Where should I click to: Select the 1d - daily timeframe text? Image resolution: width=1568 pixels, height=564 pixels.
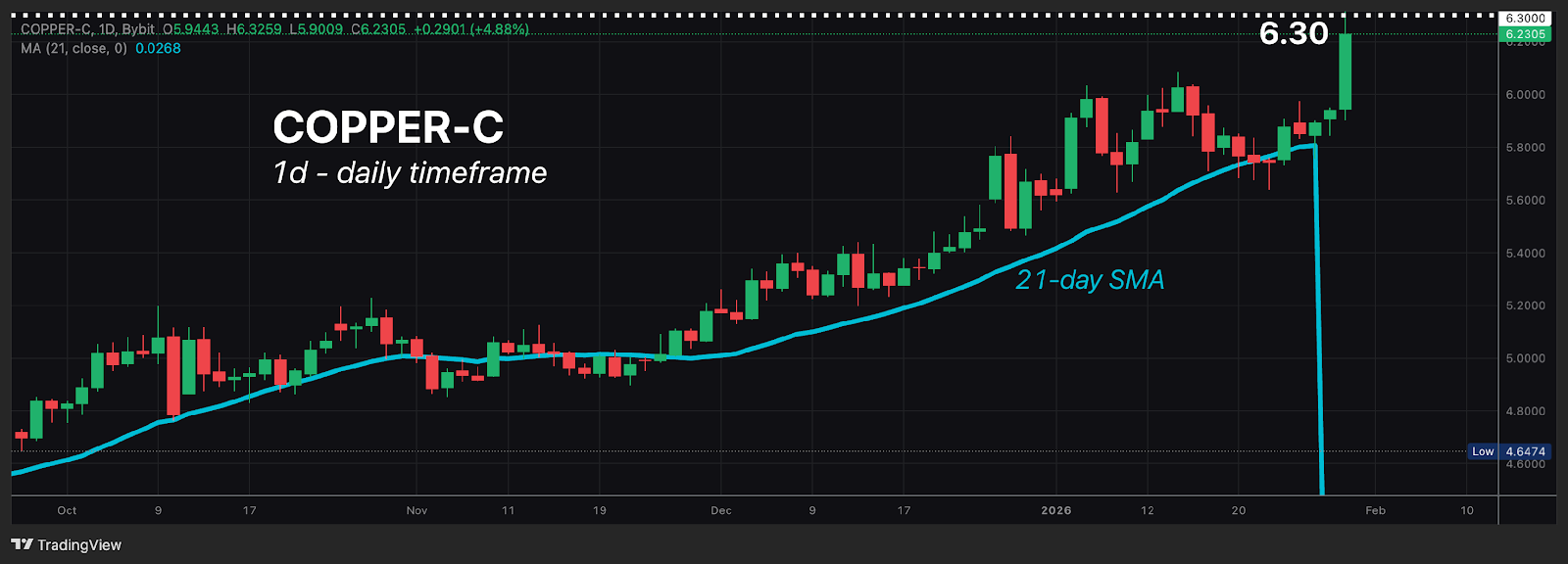[410, 172]
